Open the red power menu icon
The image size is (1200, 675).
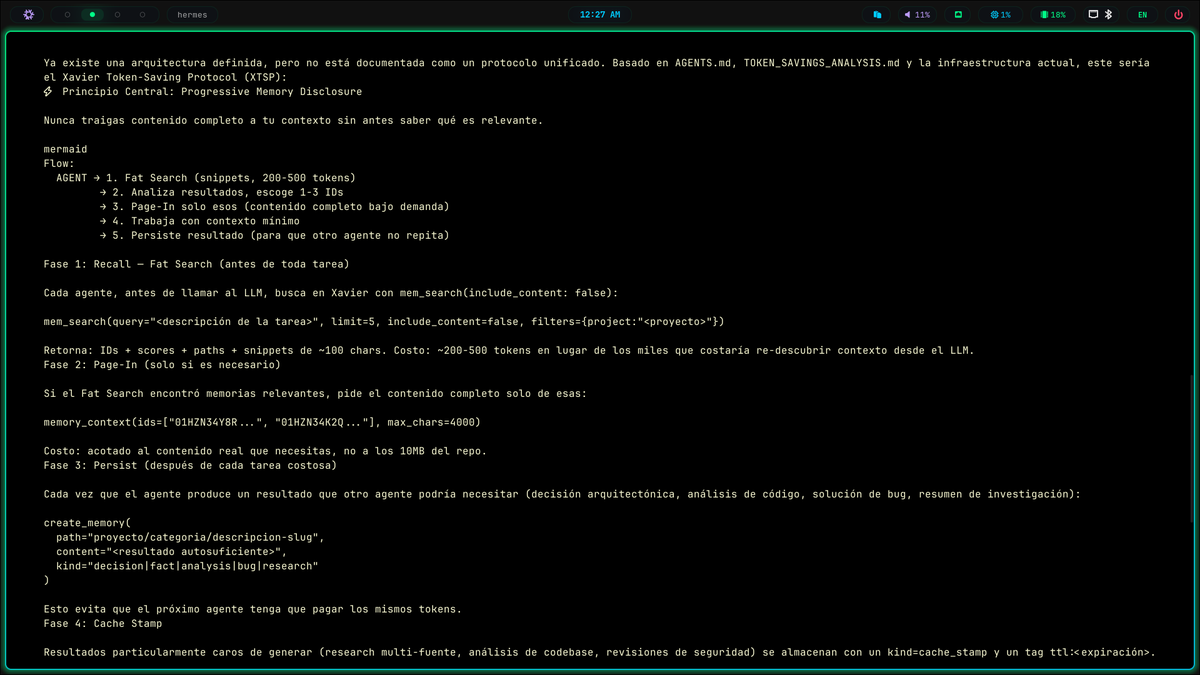point(1178,15)
